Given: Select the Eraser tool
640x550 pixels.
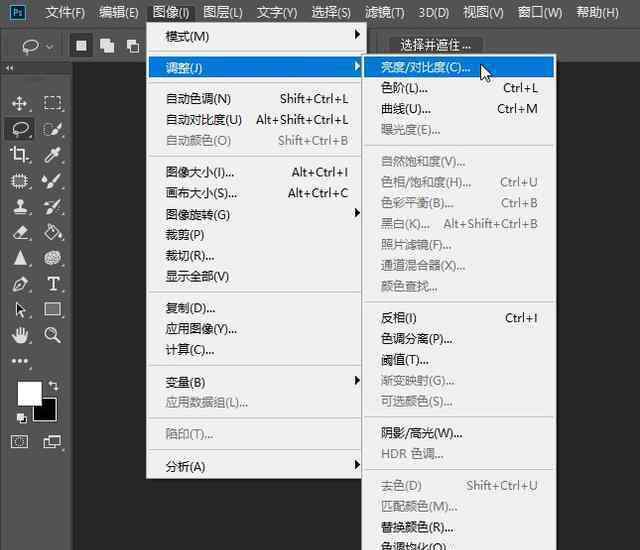Looking at the screenshot, I should pos(20,232).
